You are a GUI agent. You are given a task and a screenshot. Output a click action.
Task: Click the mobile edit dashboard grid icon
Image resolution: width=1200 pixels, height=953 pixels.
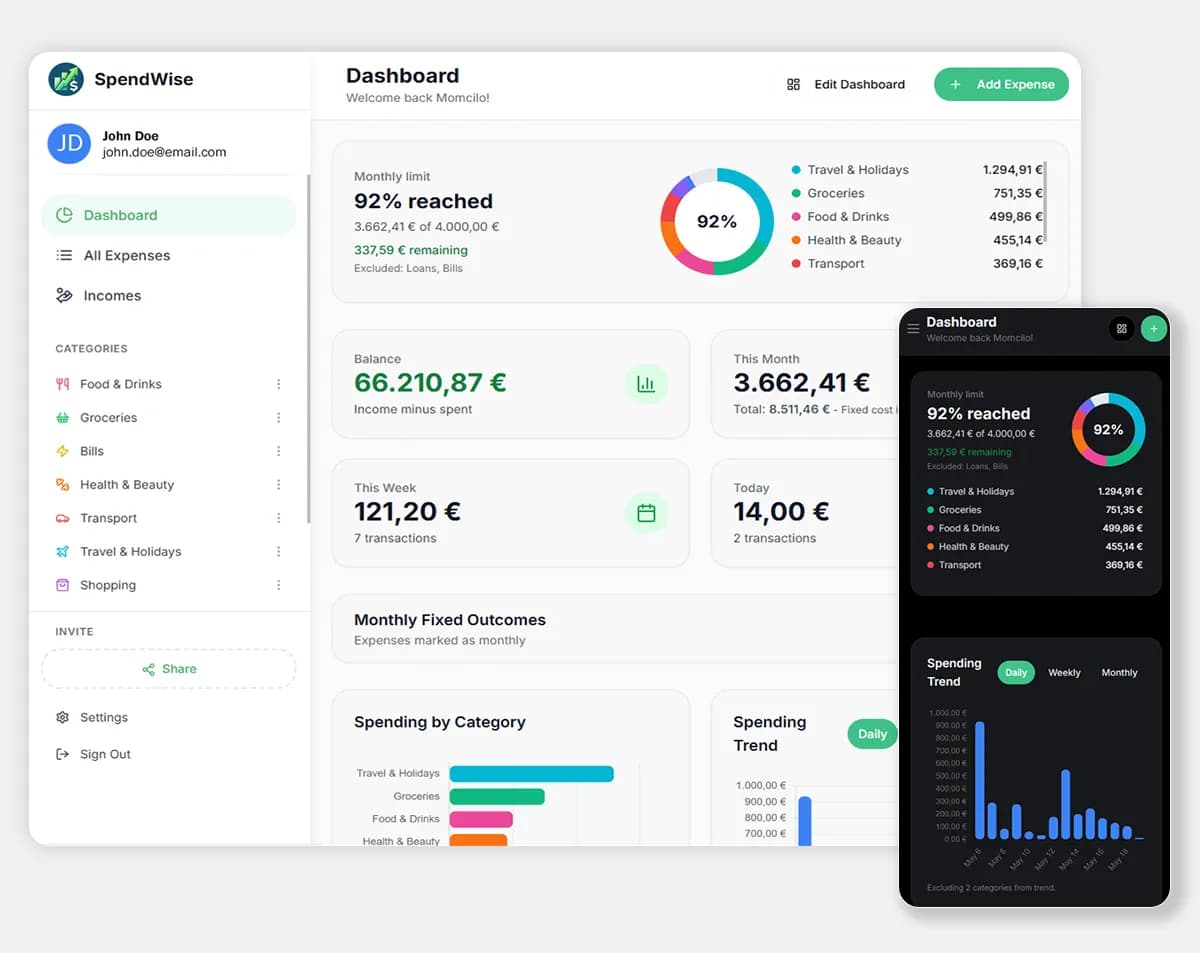(x=1122, y=328)
